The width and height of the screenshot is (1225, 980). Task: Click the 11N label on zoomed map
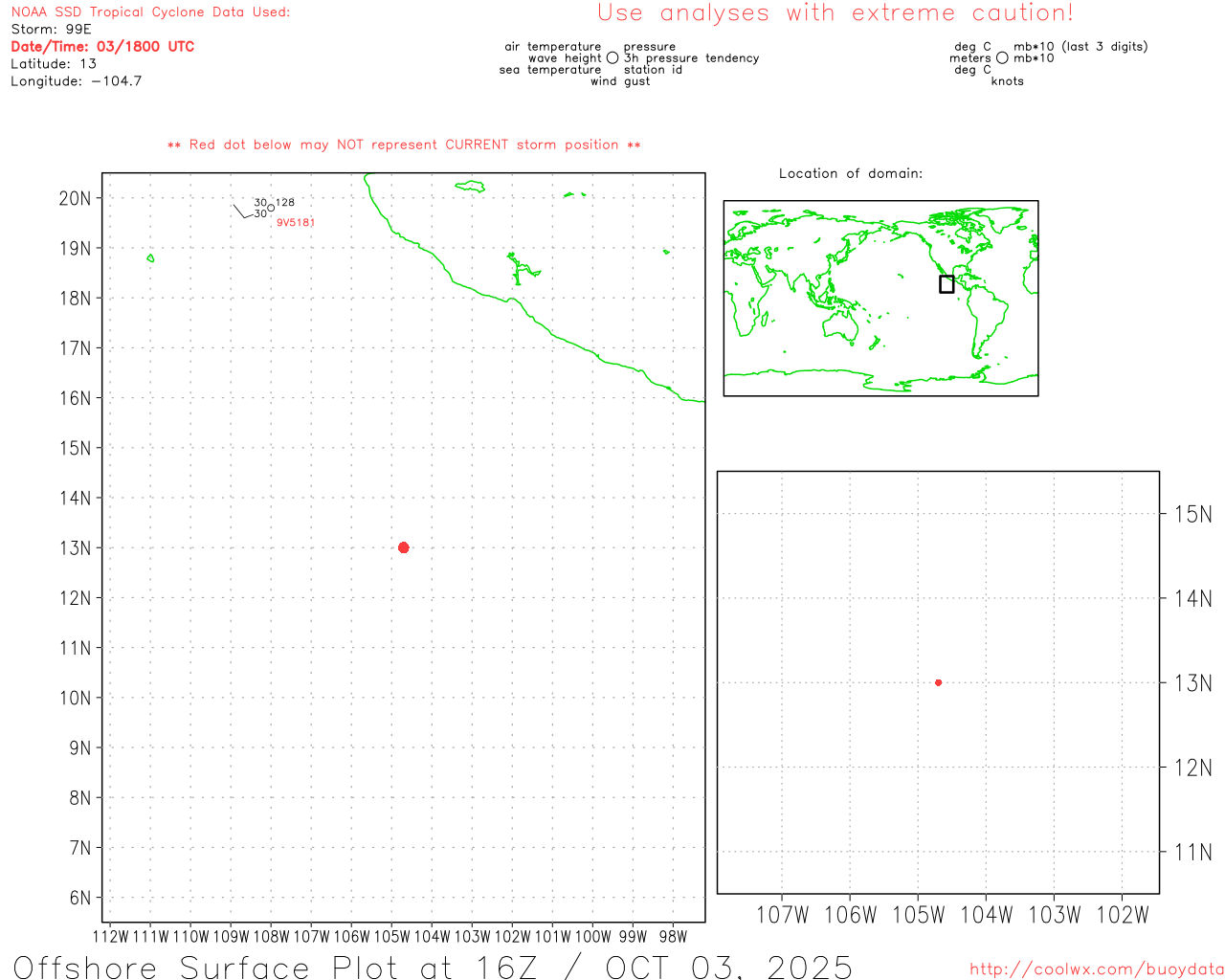[x=1193, y=852]
